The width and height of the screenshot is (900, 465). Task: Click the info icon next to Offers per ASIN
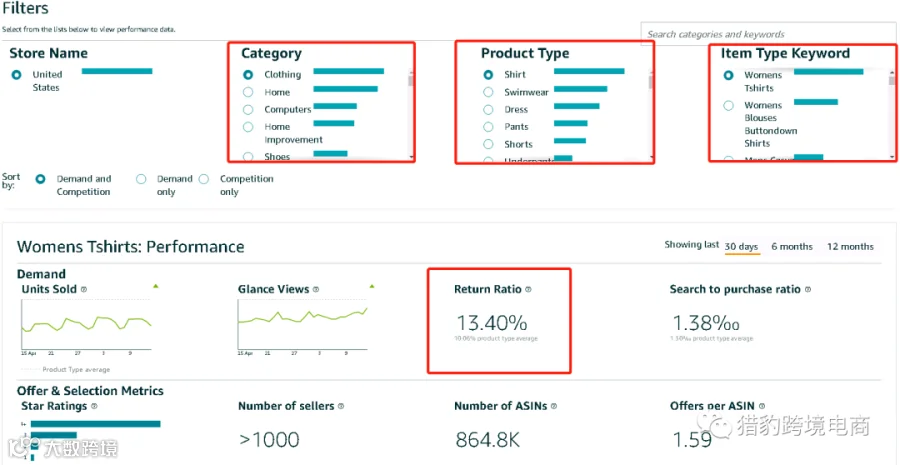(x=762, y=406)
